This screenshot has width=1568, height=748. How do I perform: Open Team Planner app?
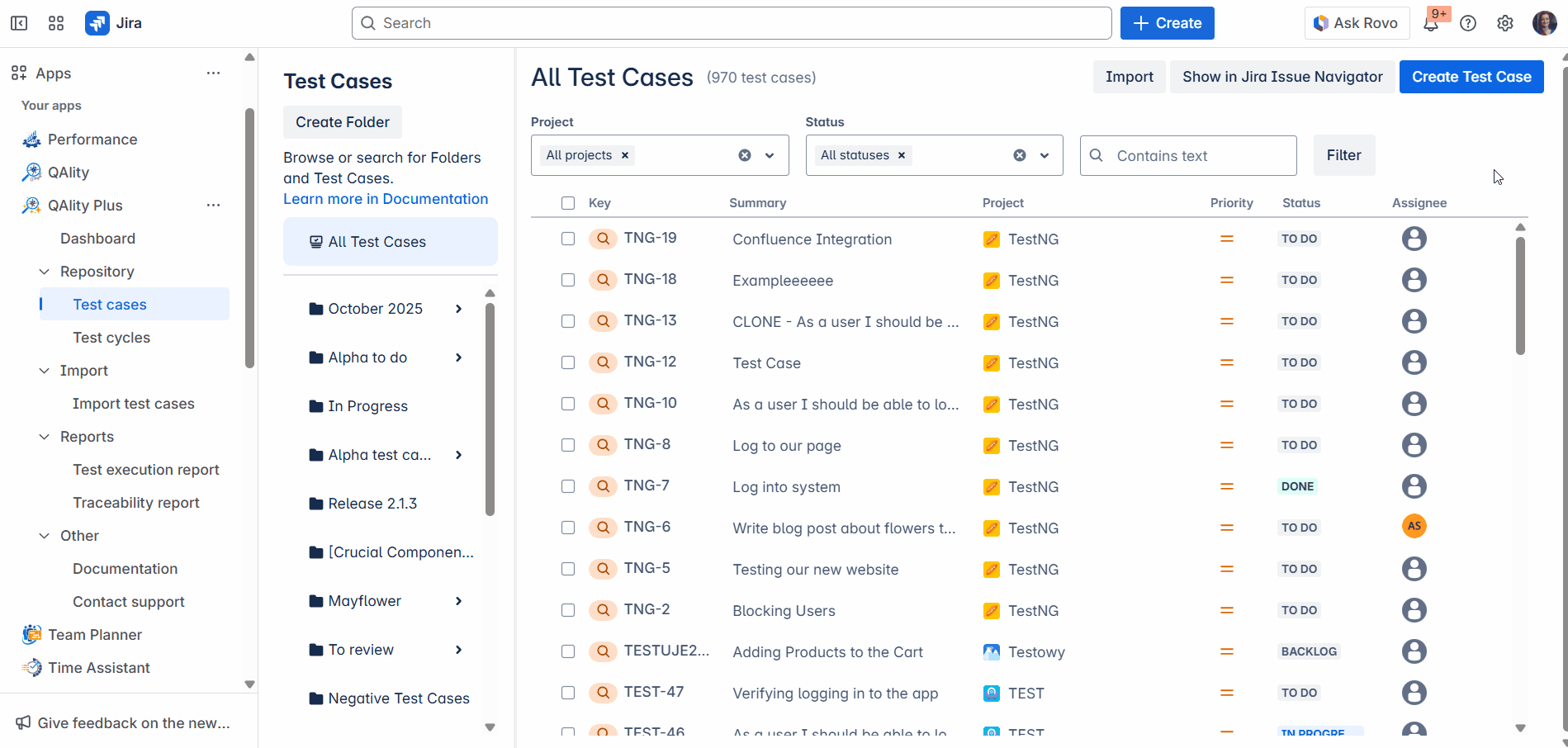(x=95, y=635)
